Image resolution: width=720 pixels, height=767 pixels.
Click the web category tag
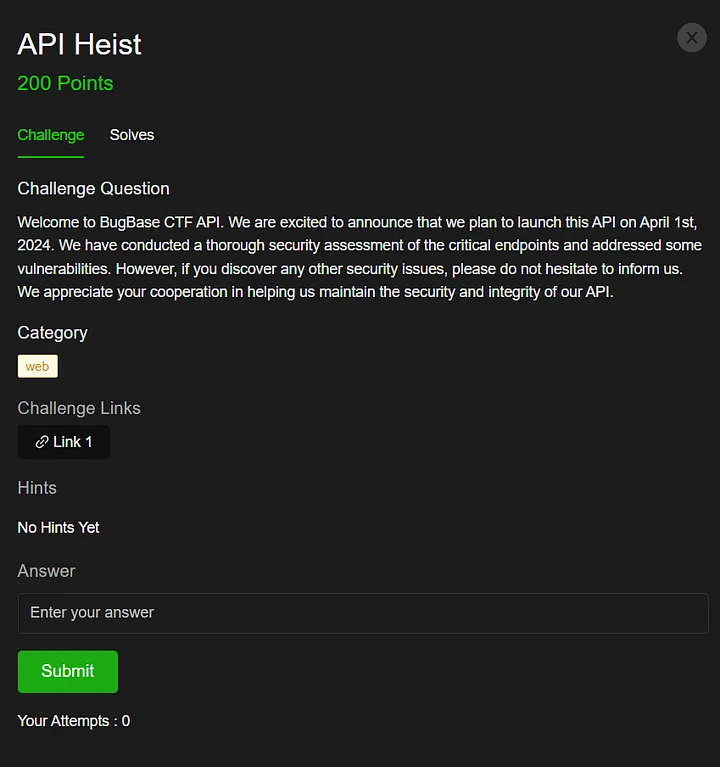[x=38, y=367]
